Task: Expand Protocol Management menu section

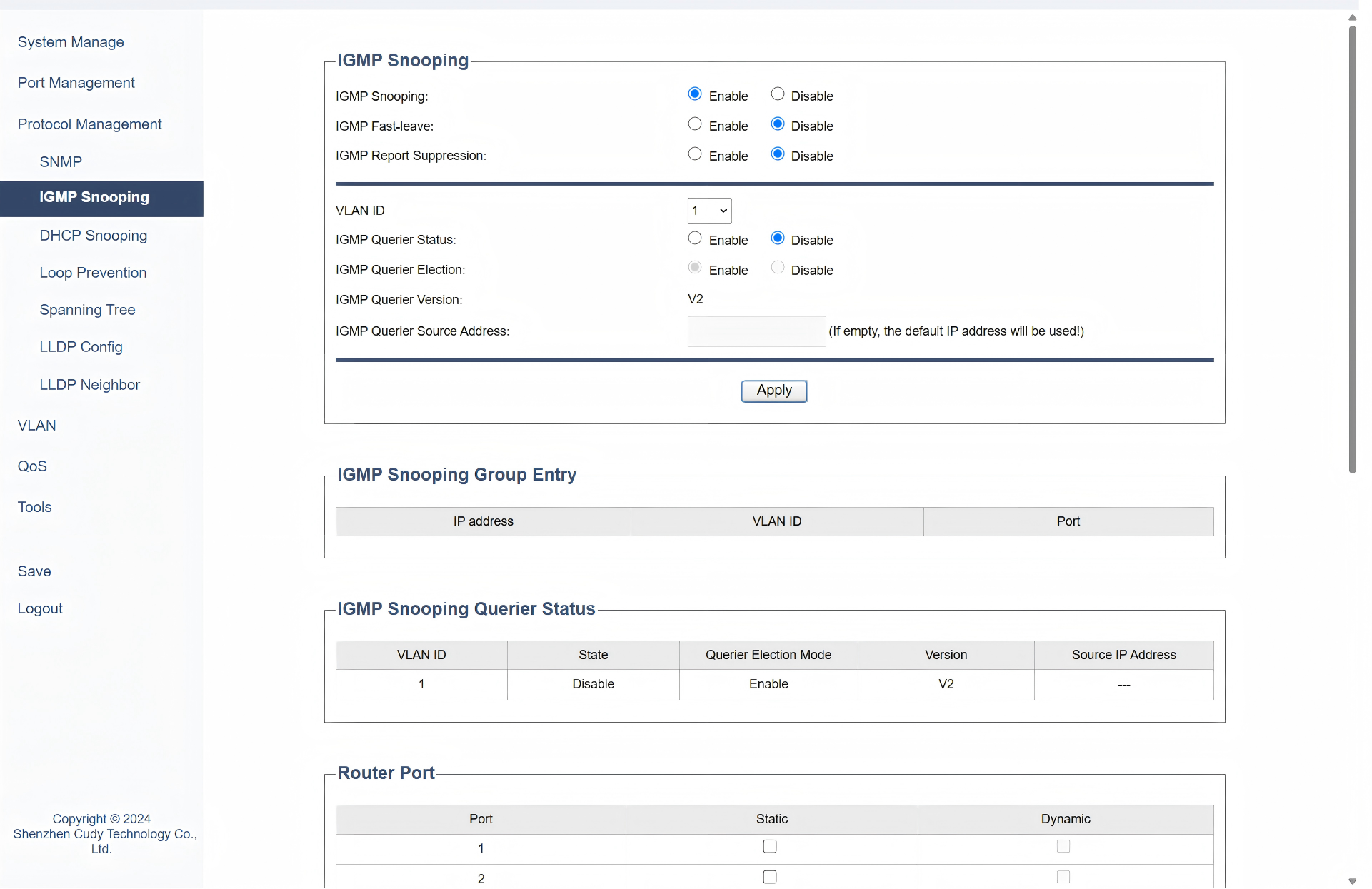Action: click(89, 124)
